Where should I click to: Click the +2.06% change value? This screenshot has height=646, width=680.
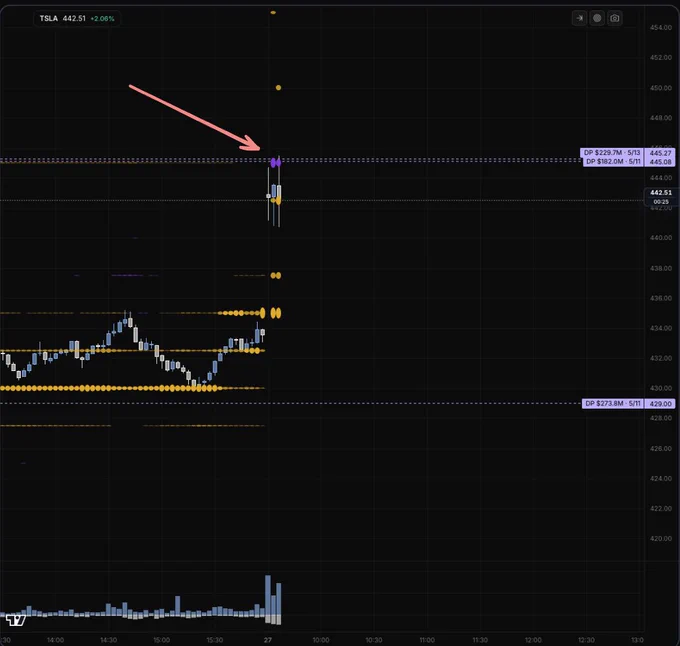[102, 19]
